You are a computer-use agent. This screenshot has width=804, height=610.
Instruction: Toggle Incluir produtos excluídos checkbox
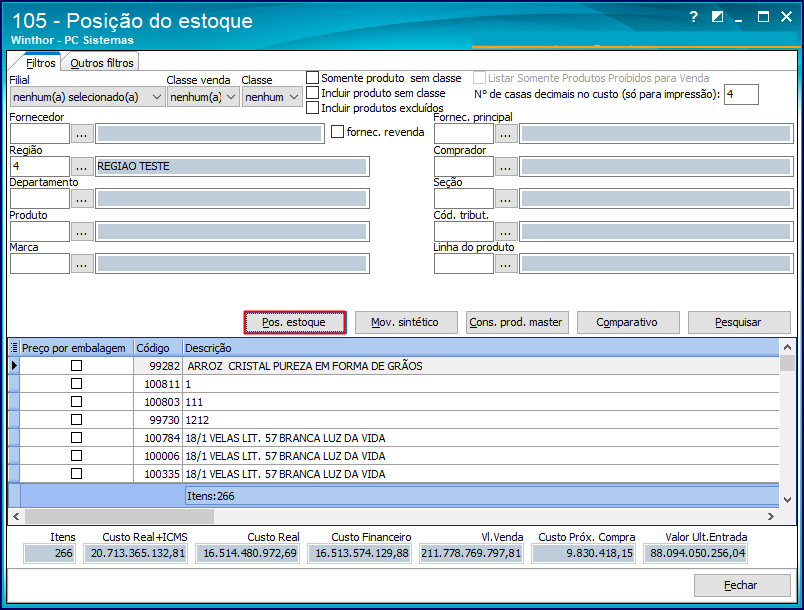pos(312,108)
